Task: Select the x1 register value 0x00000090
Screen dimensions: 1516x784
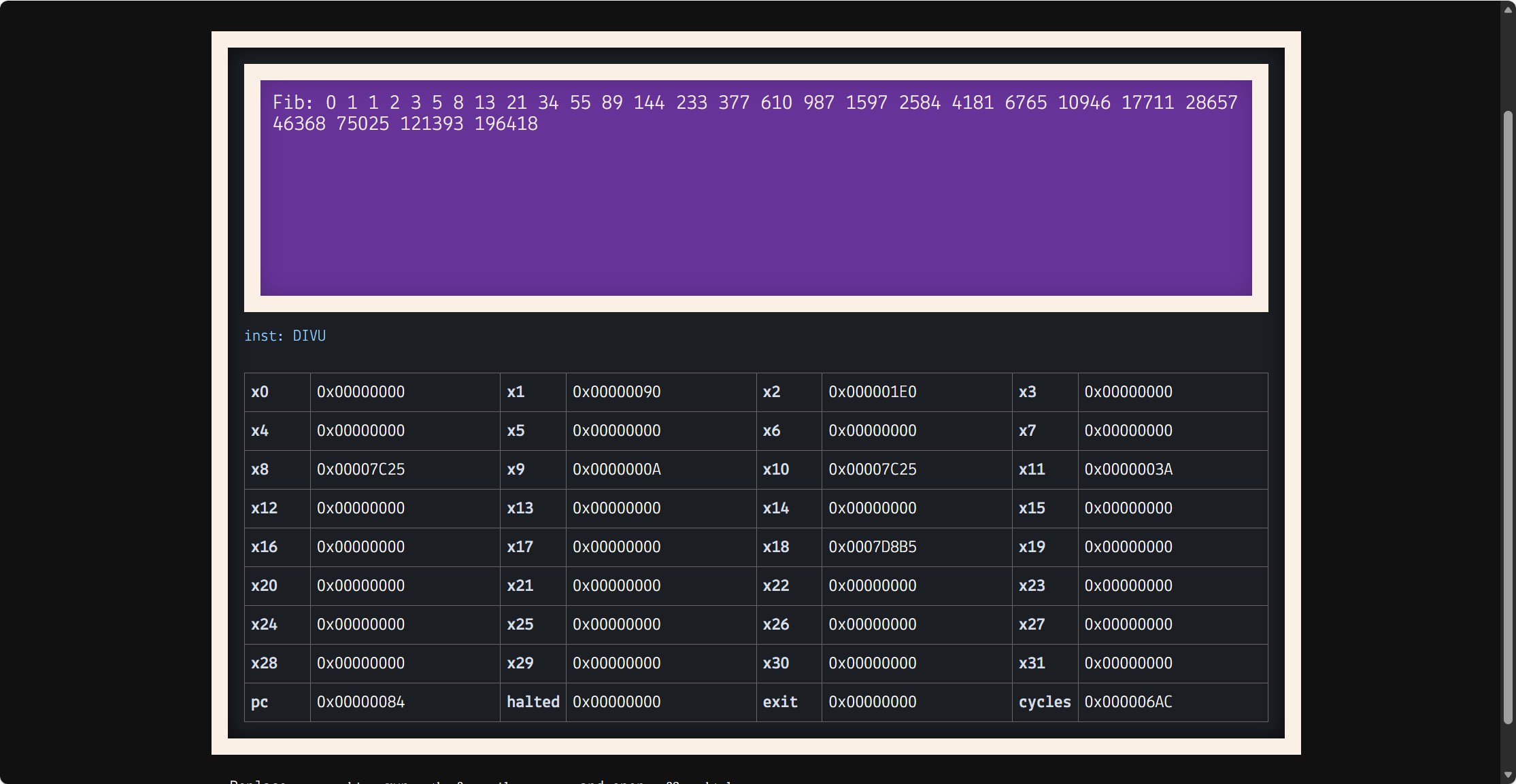Action: (616, 392)
